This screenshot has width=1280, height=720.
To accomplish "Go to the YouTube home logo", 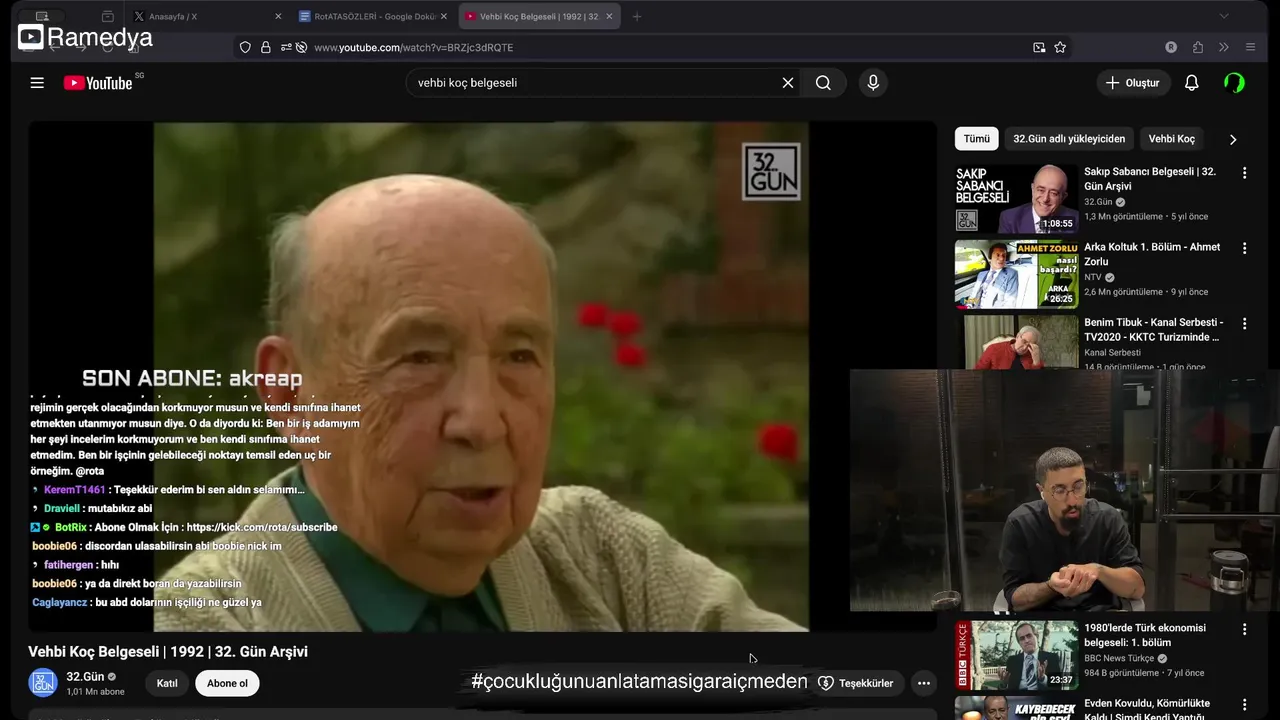I will (98, 83).
